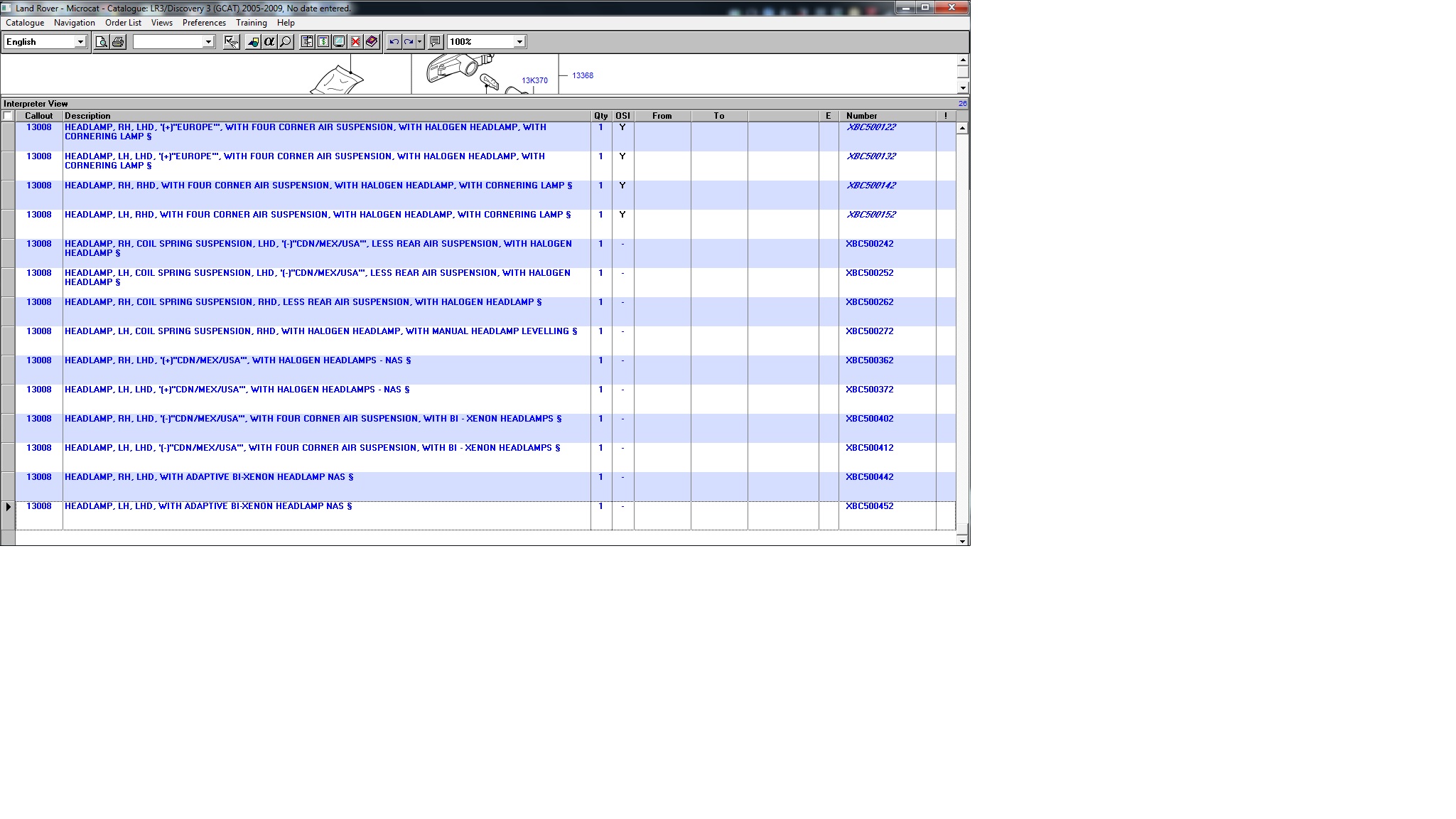Click the magnifying glass search icon
This screenshot has height=819, width=1456.
[286, 42]
